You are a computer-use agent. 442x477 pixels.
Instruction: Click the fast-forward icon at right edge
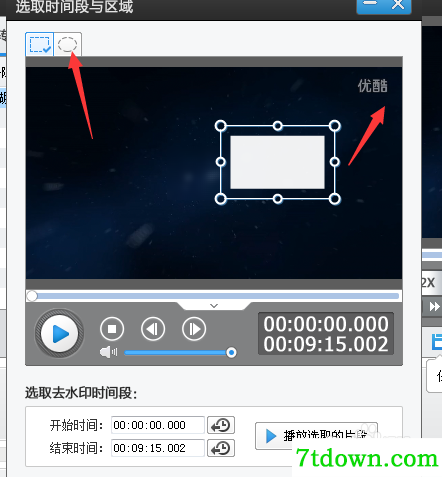pyautogui.click(x=434, y=306)
